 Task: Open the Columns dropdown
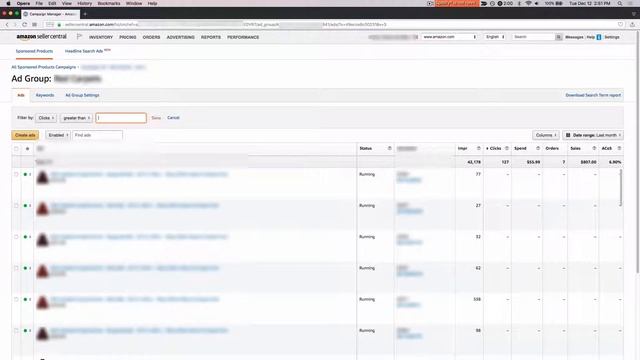tap(546, 135)
